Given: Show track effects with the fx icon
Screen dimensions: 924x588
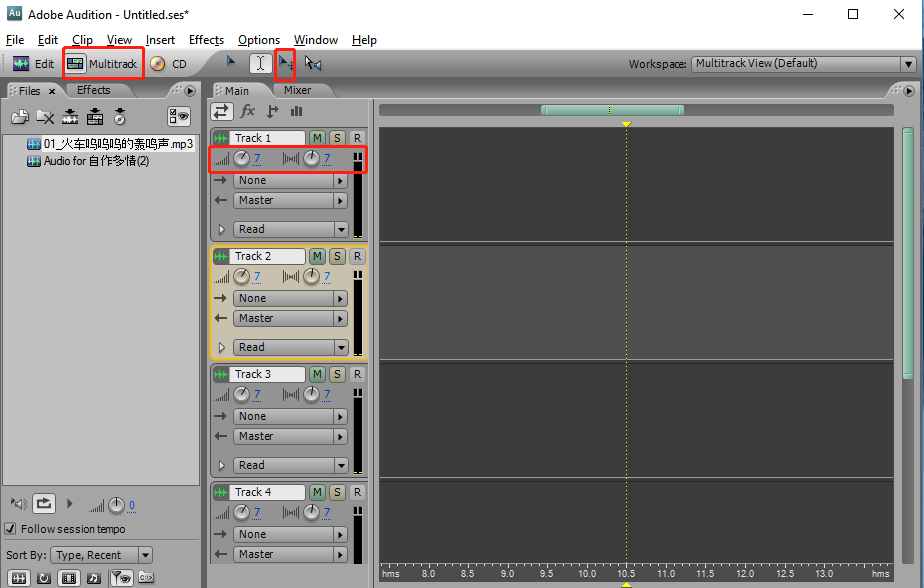Looking at the screenshot, I should tap(248, 111).
